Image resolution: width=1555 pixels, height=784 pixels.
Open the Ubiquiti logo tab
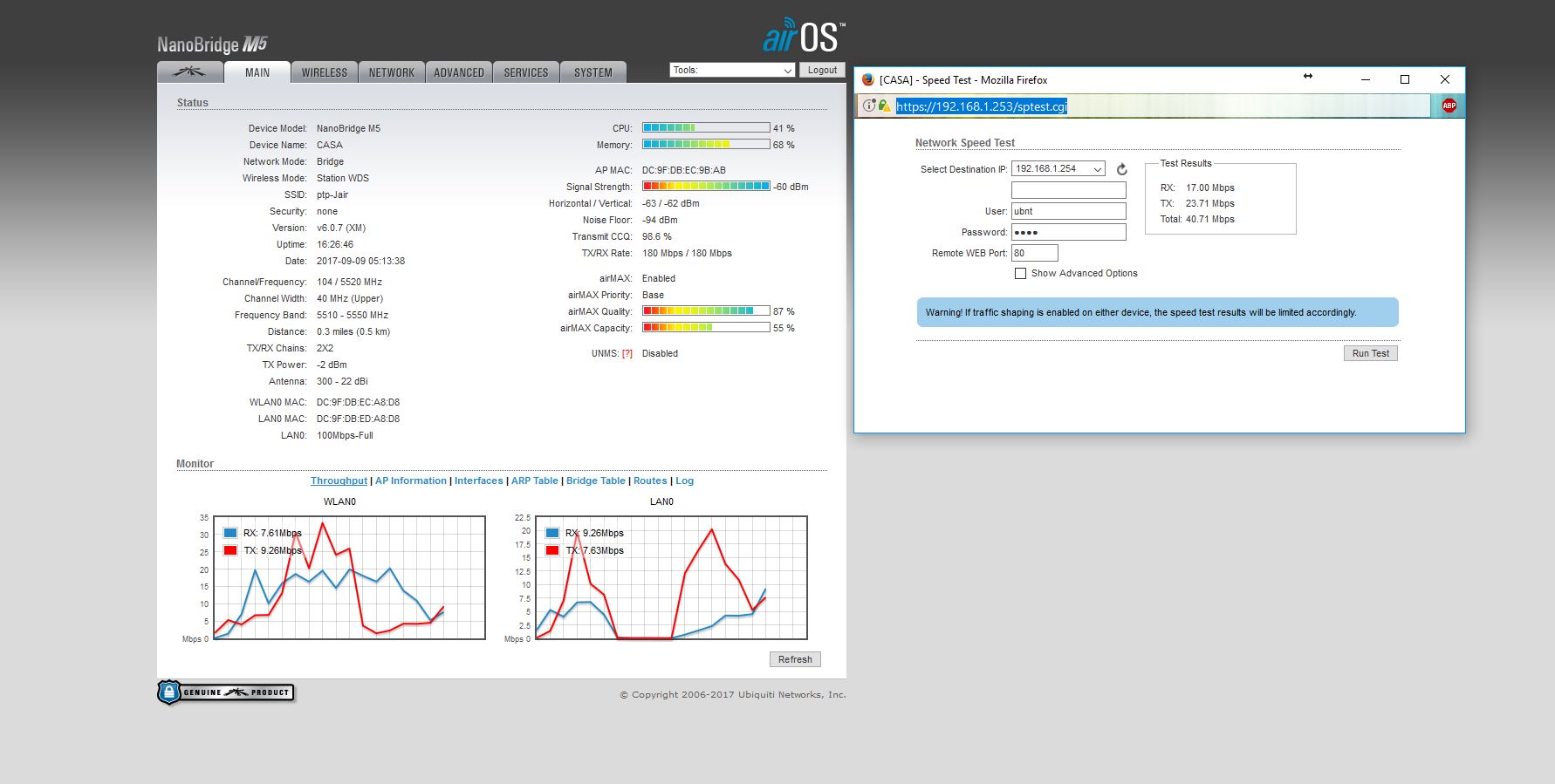tap(189, 72)
